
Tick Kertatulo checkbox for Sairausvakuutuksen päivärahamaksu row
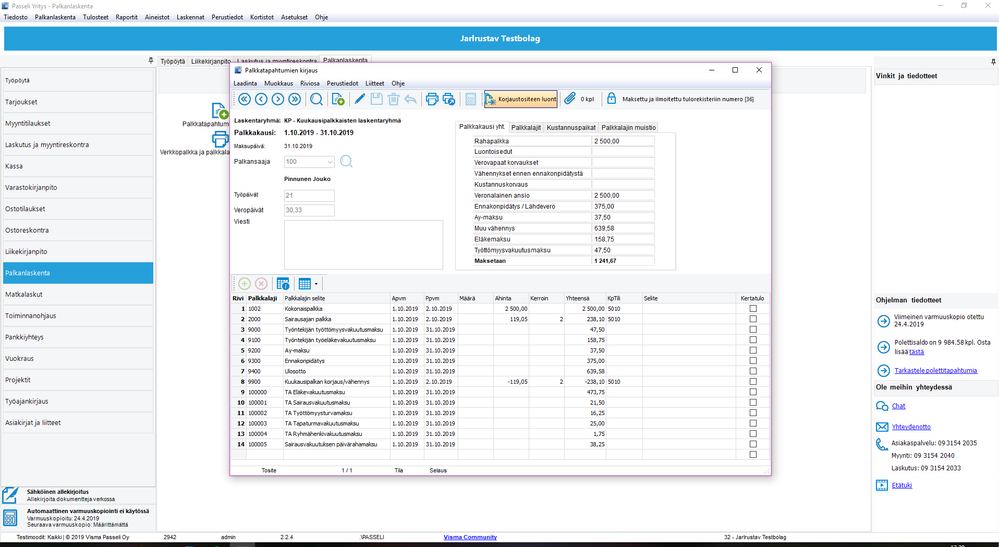click(753, 444)
